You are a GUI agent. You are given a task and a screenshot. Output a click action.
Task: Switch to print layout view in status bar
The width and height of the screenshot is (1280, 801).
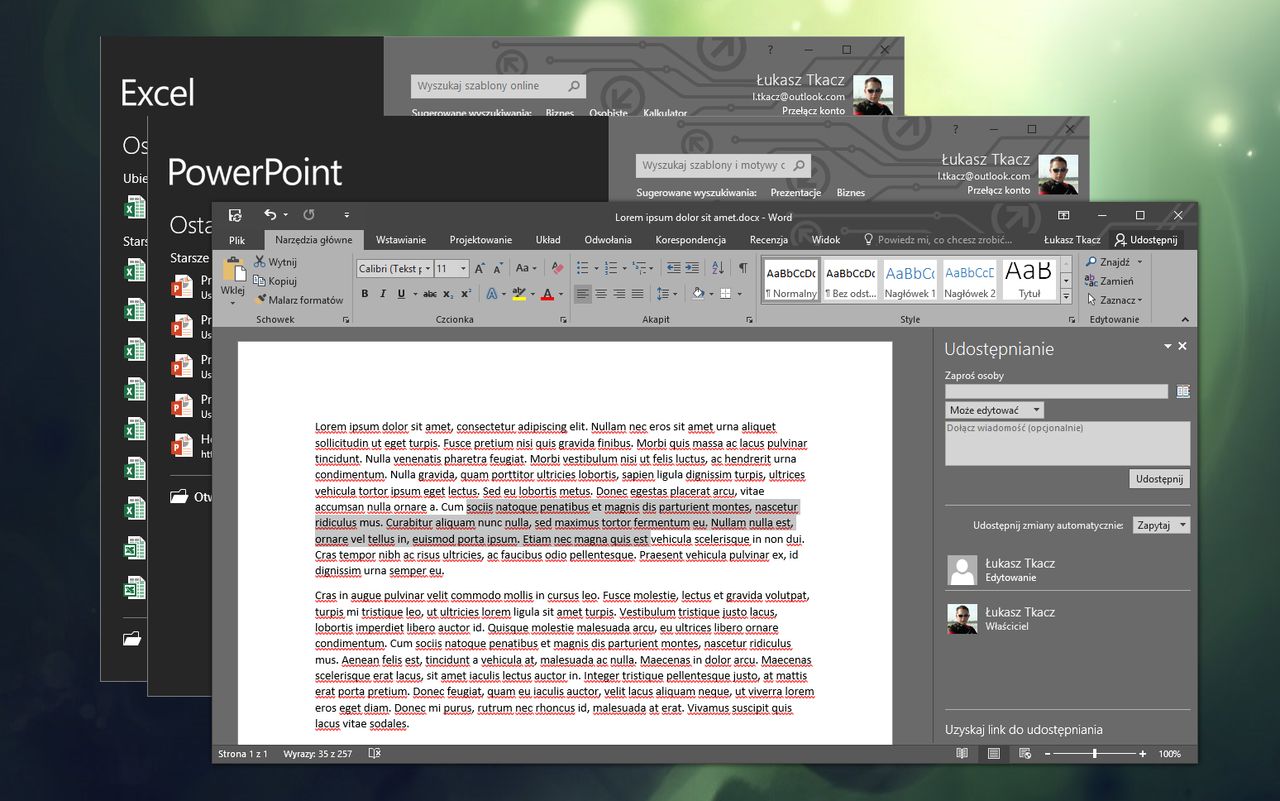(x=994, y=754)
